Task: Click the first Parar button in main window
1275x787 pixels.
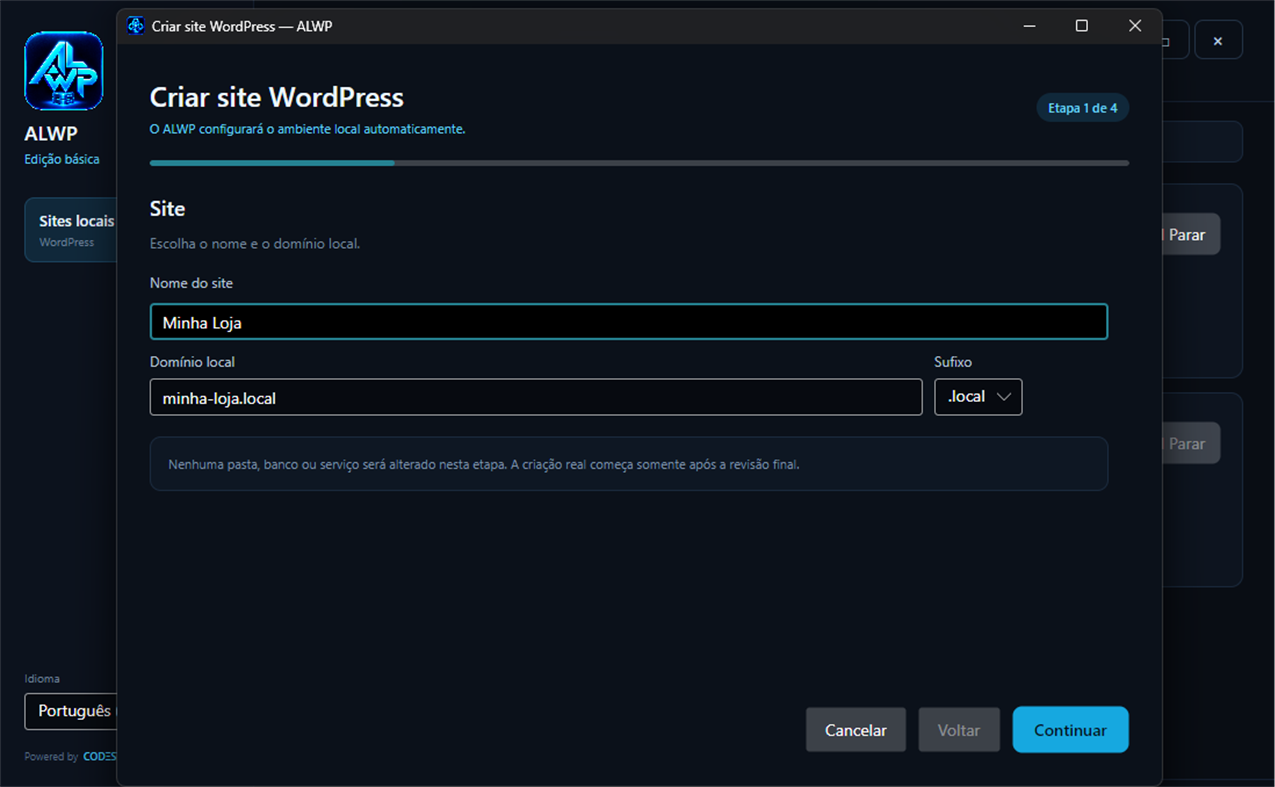Action: pos(1189,234)
